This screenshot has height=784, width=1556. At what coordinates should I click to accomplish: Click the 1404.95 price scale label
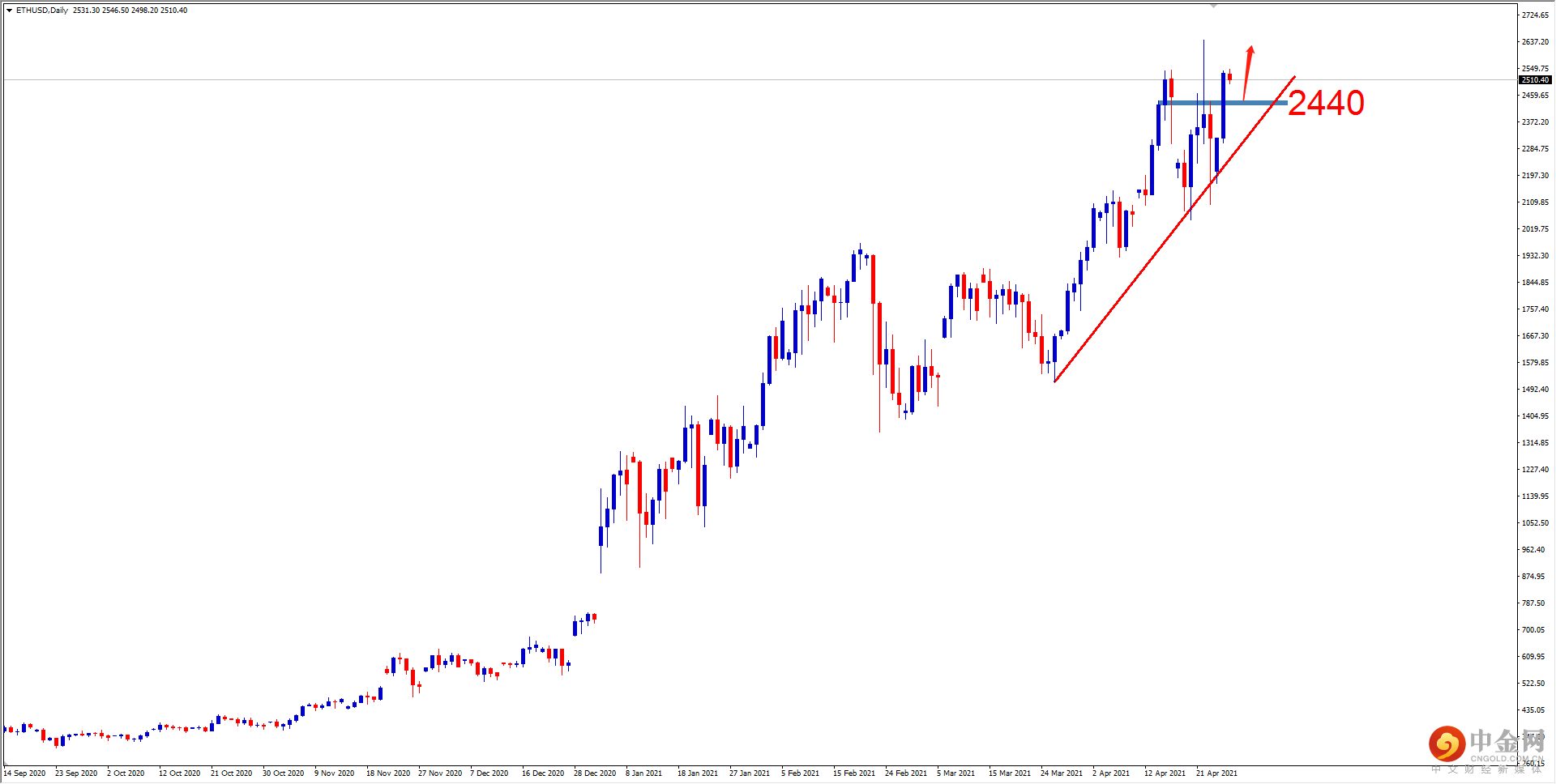[1535, 416]
